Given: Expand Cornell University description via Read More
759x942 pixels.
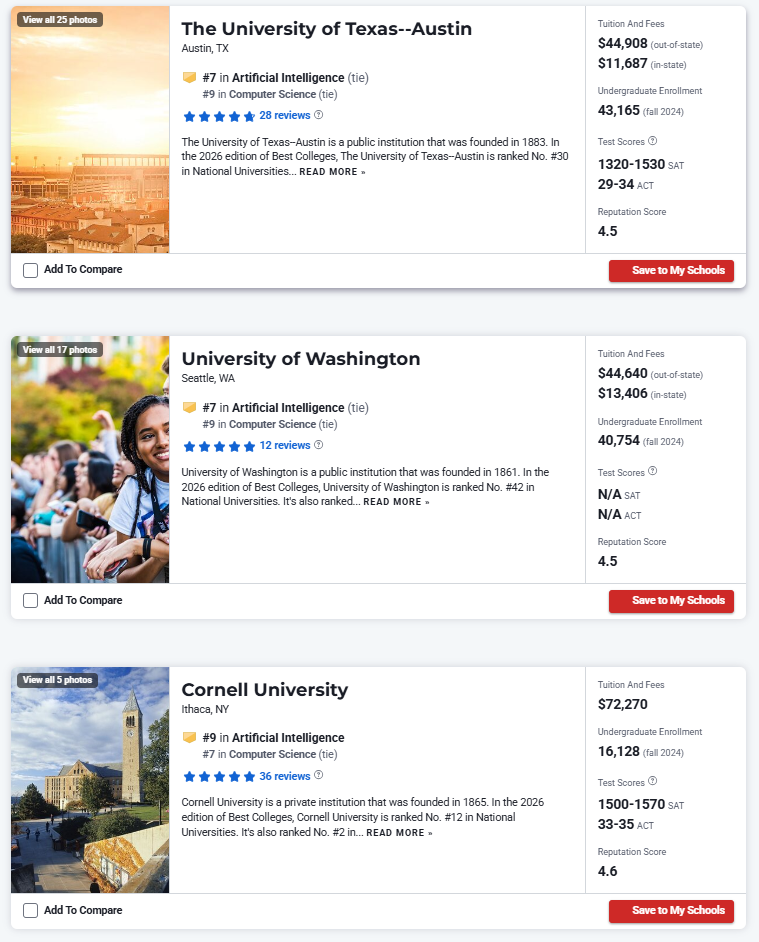Looking at the screenshot, I should coord(399,832).
